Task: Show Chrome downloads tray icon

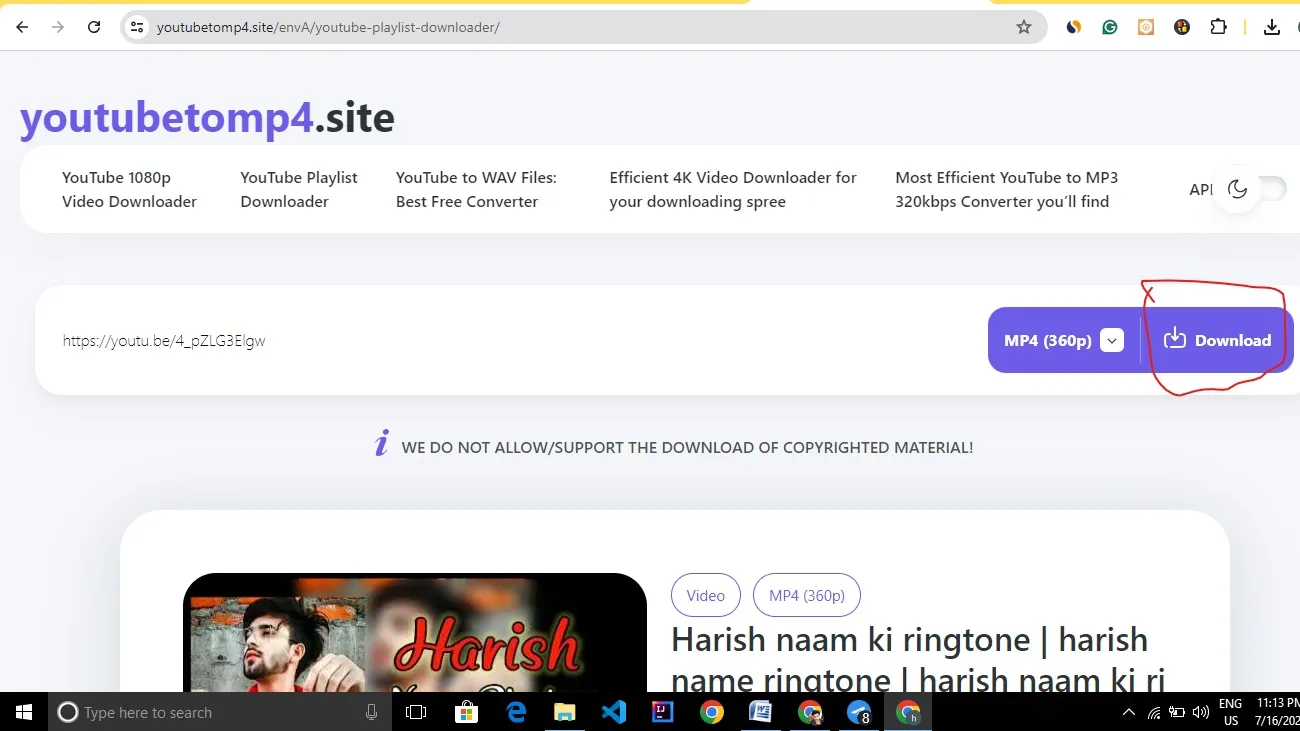Action: [x=1272, y=27]
